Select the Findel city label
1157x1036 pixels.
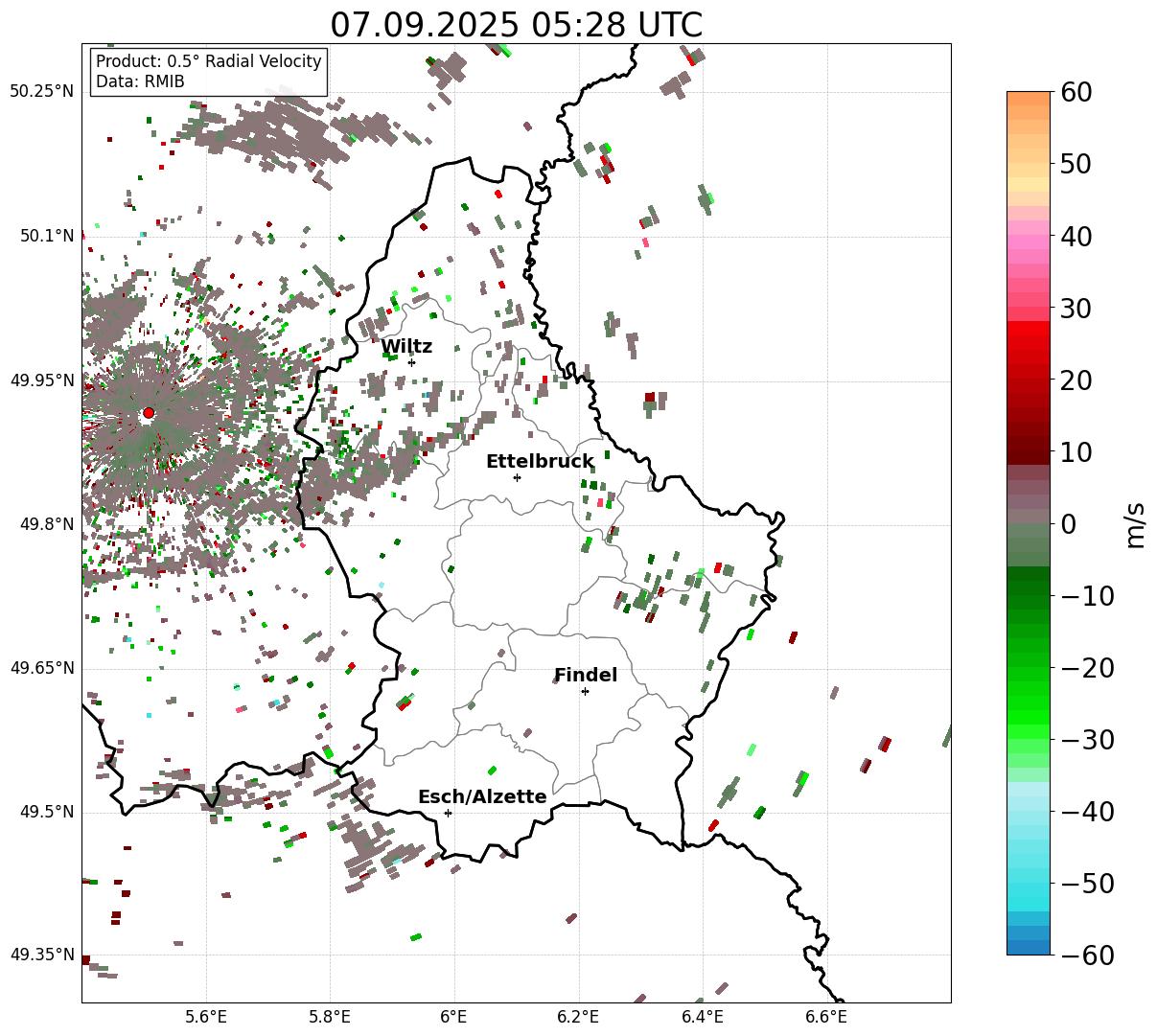(x=586, y=676)
